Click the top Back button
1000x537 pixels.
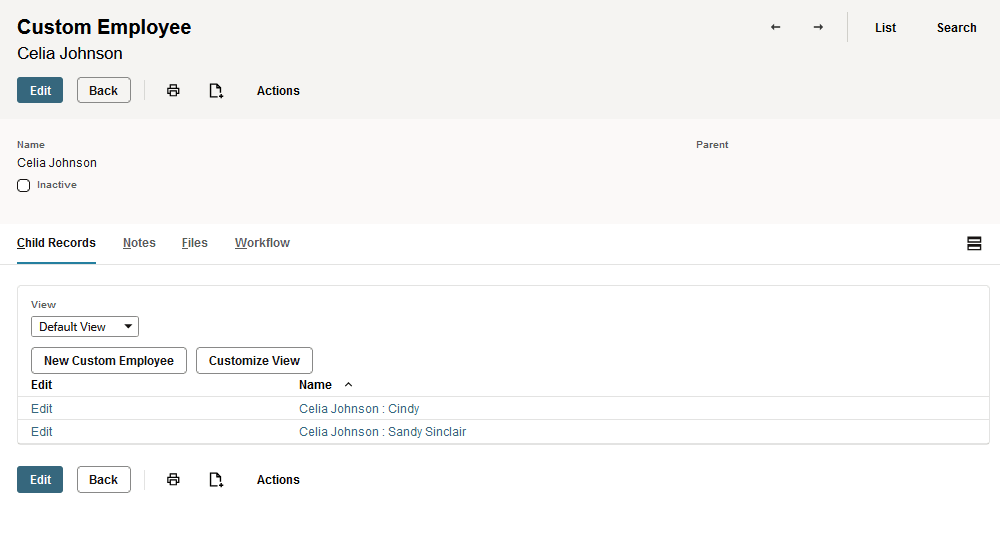[104, 91]
